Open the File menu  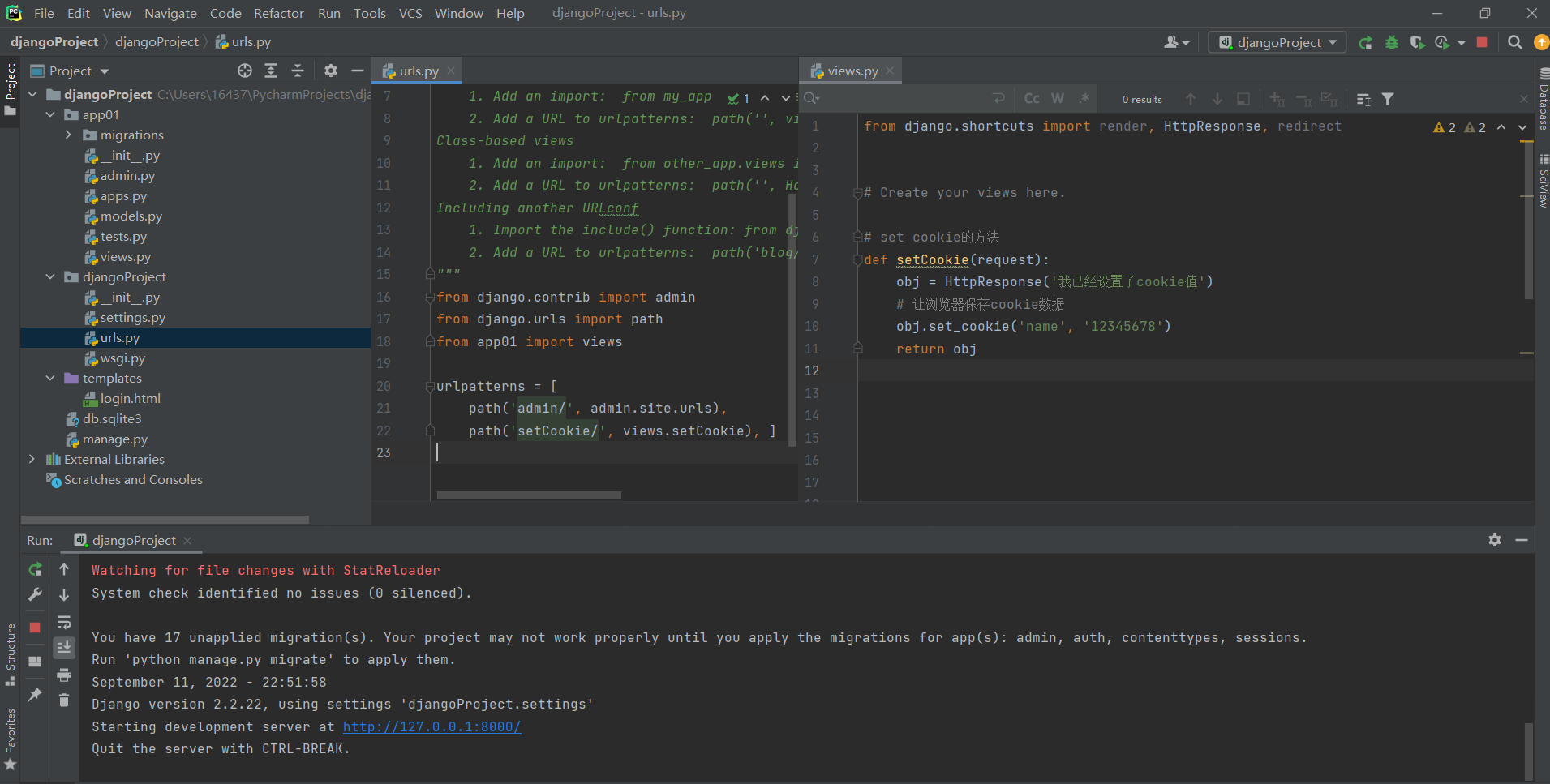point(44,13)
